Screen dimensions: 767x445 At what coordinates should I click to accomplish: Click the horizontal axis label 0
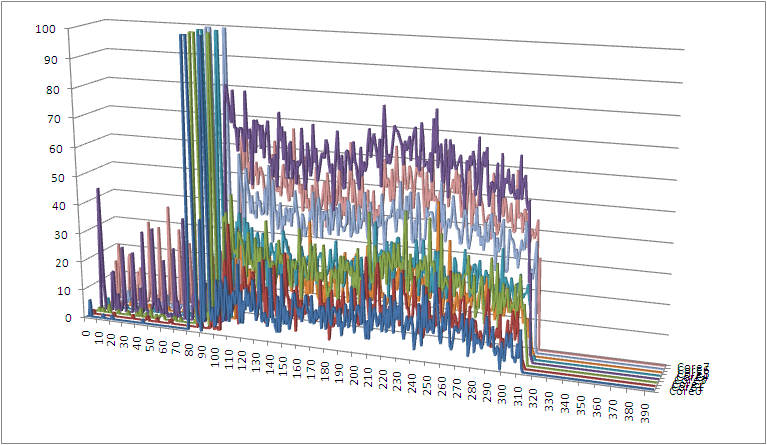pos(87,334)
